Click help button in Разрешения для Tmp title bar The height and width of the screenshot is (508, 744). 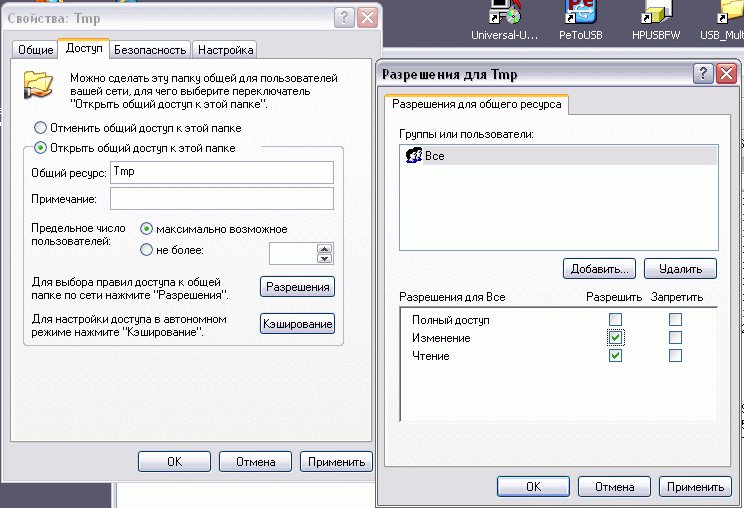[704, 75]
